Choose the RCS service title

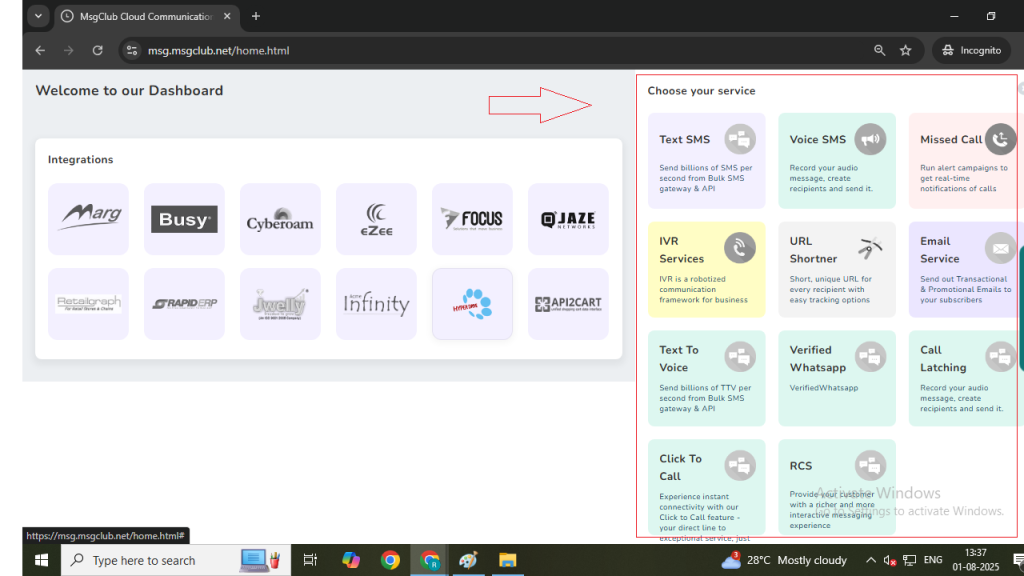pyautogui.click(x=801, y=466)
